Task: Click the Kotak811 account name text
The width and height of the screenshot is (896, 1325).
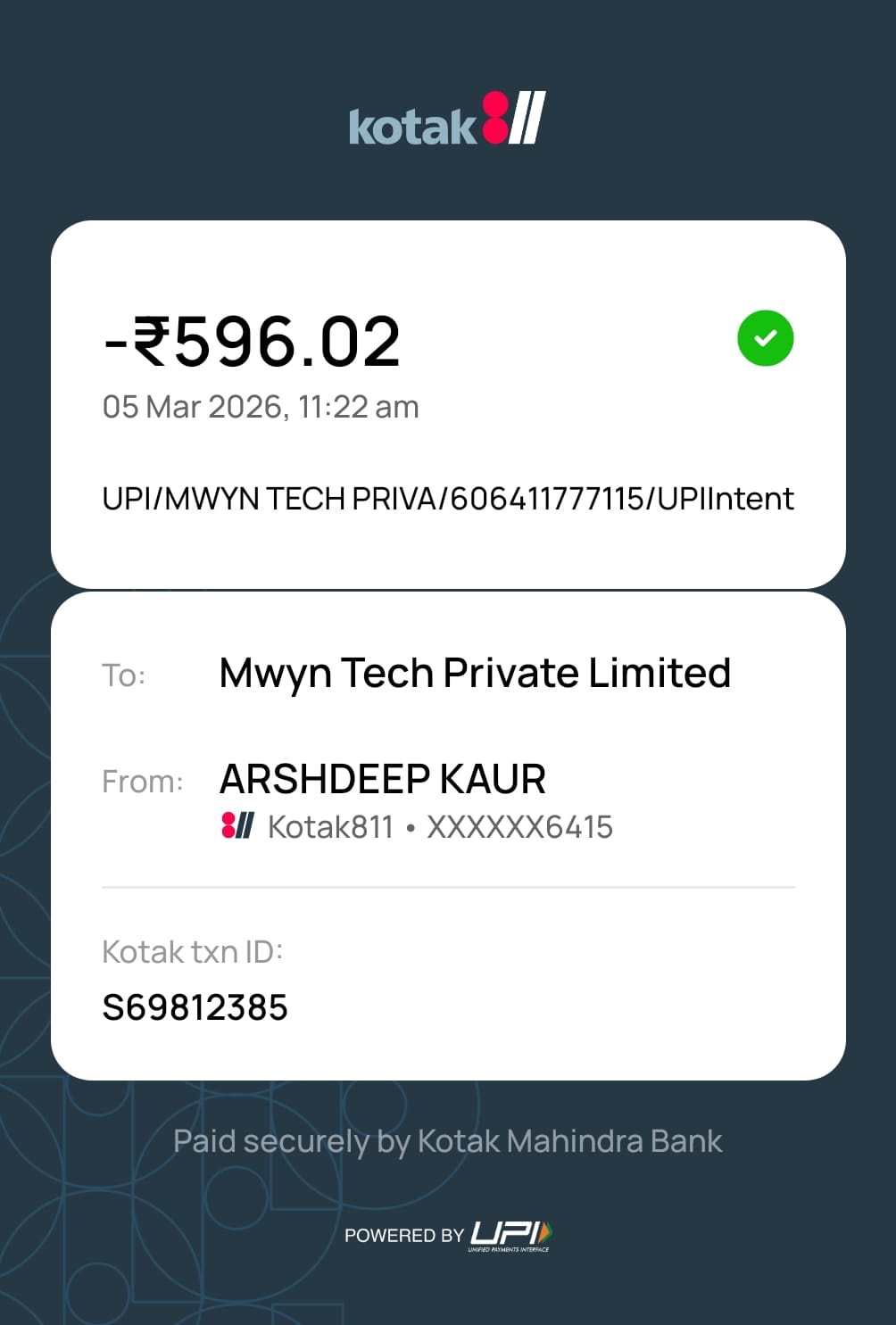Action: pyautogui.click(x=330, y=827)
